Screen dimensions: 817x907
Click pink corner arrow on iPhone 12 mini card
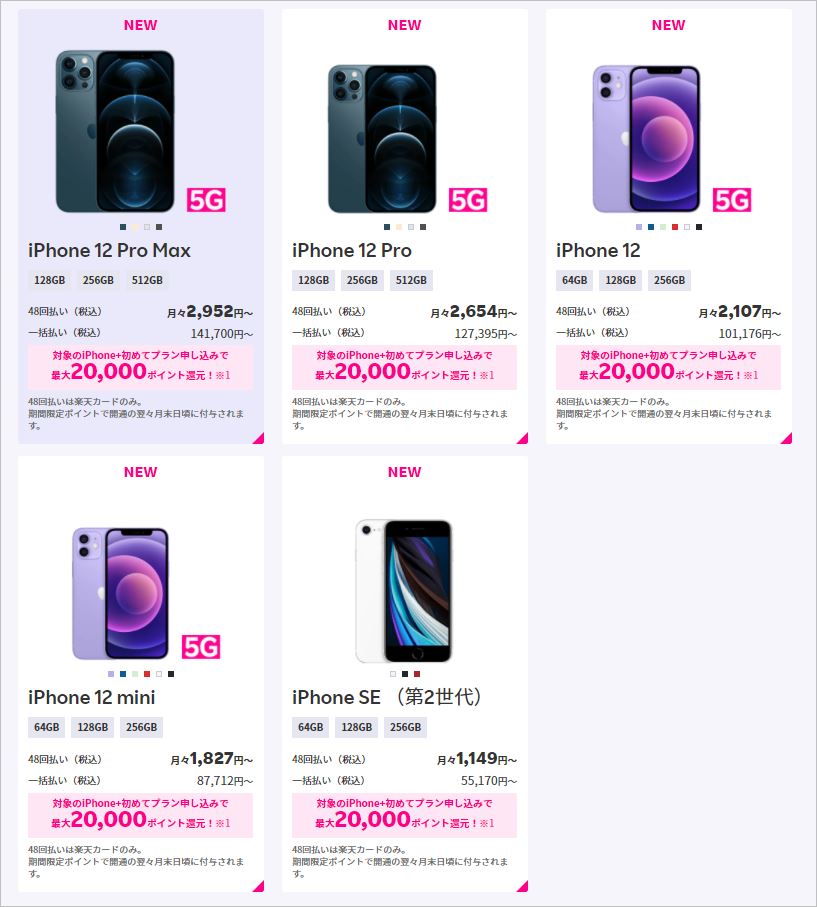click(x=258, y=885)
